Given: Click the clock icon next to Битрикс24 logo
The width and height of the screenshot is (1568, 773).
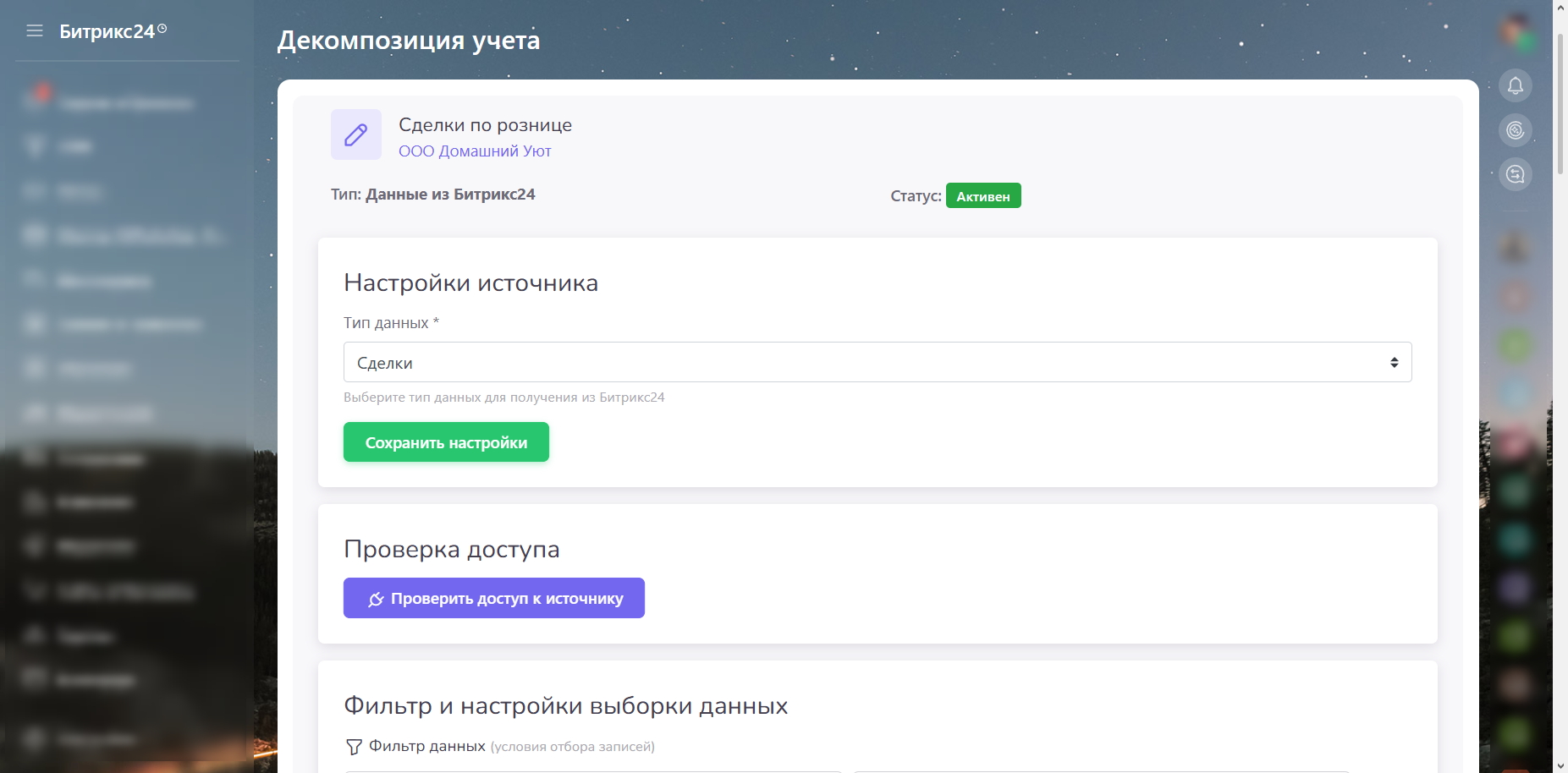Looking at the screenshot, I should tap(162, 29).
